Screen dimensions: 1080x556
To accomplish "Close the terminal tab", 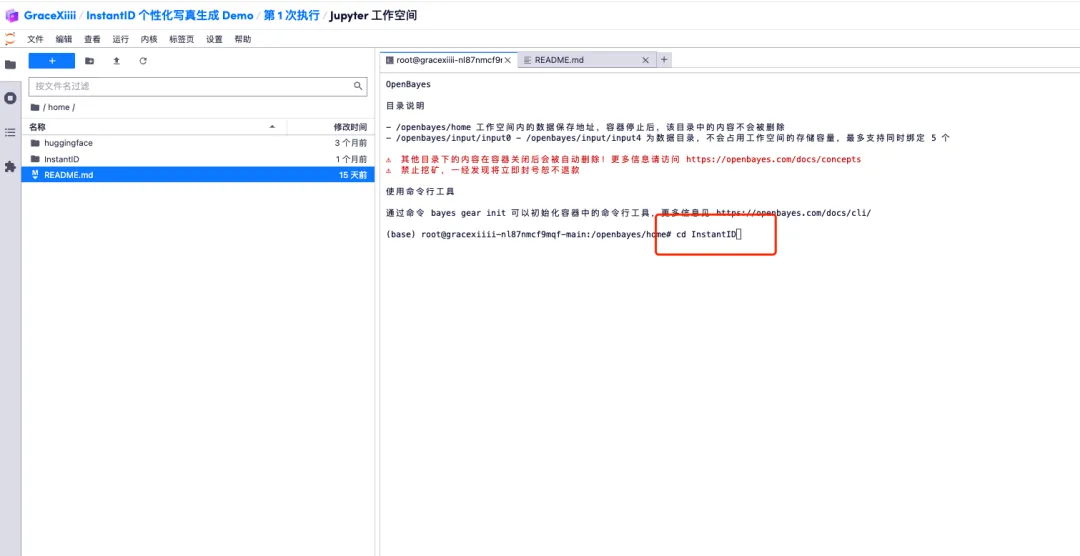I will [x=508, y=60].
